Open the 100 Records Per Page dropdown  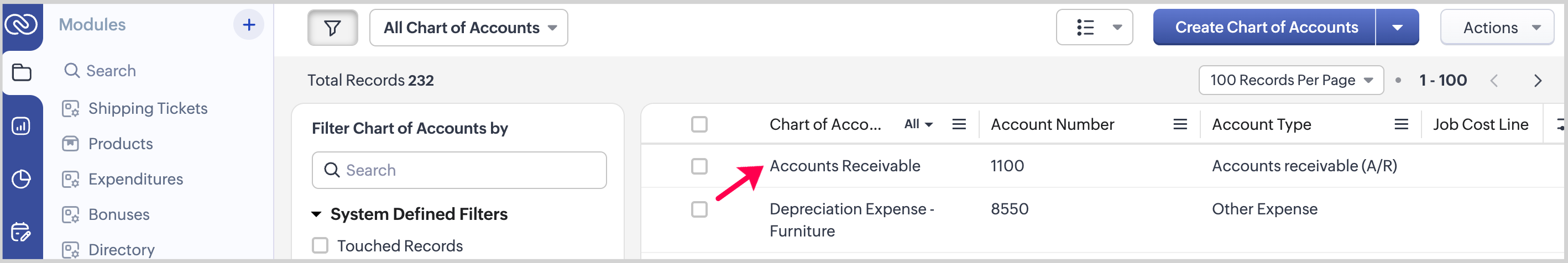point(1290,80)
